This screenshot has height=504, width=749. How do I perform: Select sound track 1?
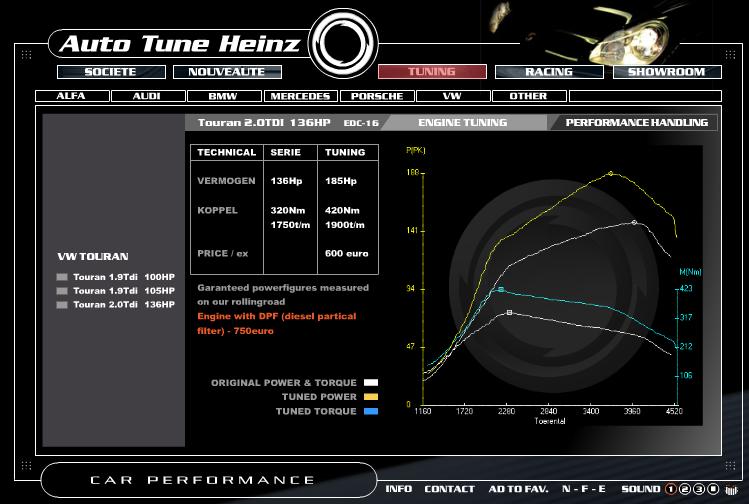671,489
